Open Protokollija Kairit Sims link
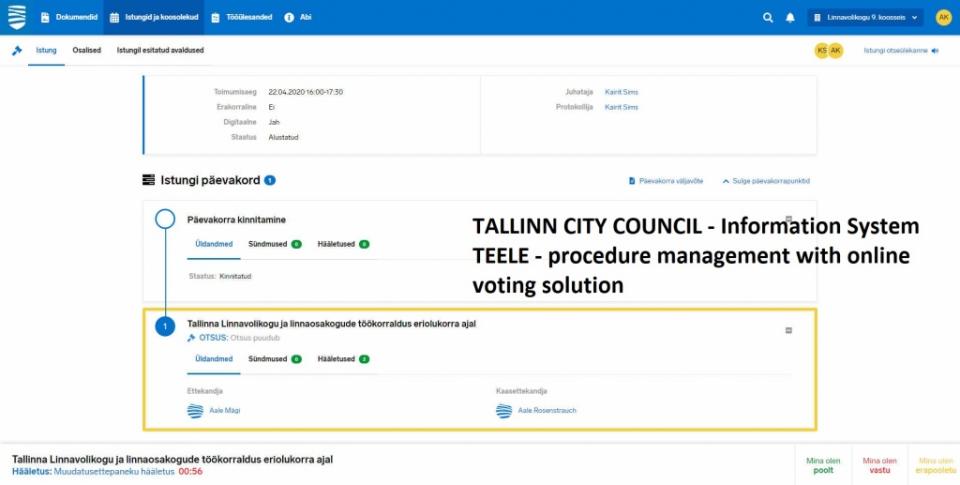This screenshot has height=485, width=960. (621, 107)
